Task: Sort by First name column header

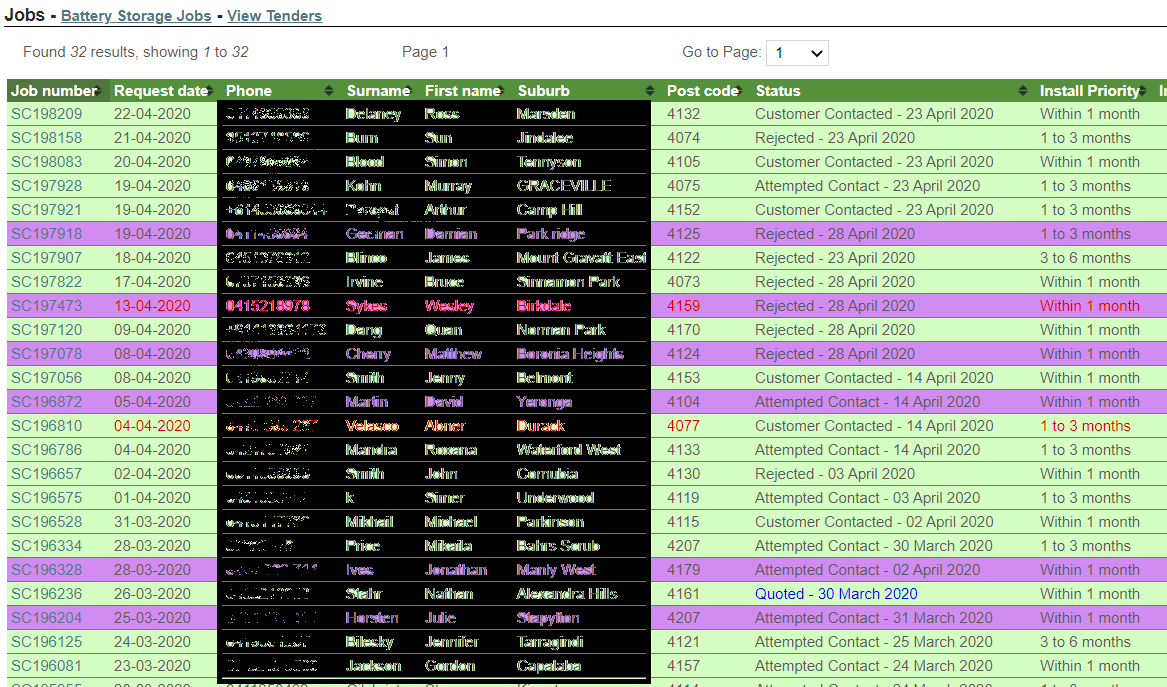Action: (462, 91)
